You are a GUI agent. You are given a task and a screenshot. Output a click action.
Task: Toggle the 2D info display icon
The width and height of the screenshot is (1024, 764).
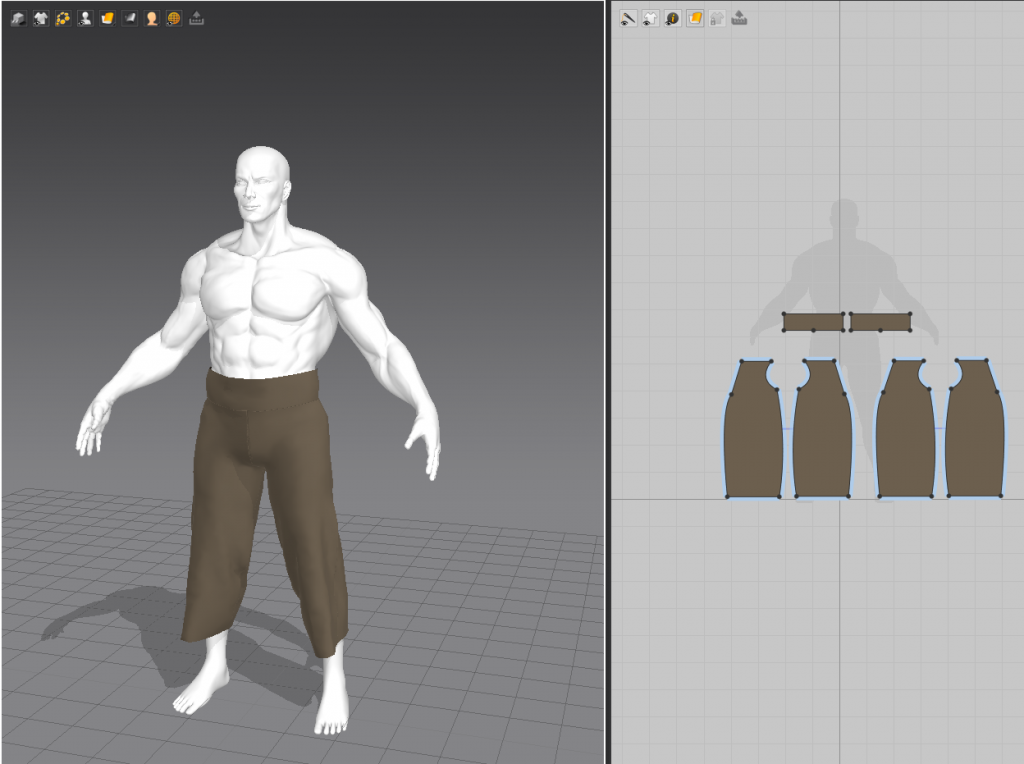(673, 18)
